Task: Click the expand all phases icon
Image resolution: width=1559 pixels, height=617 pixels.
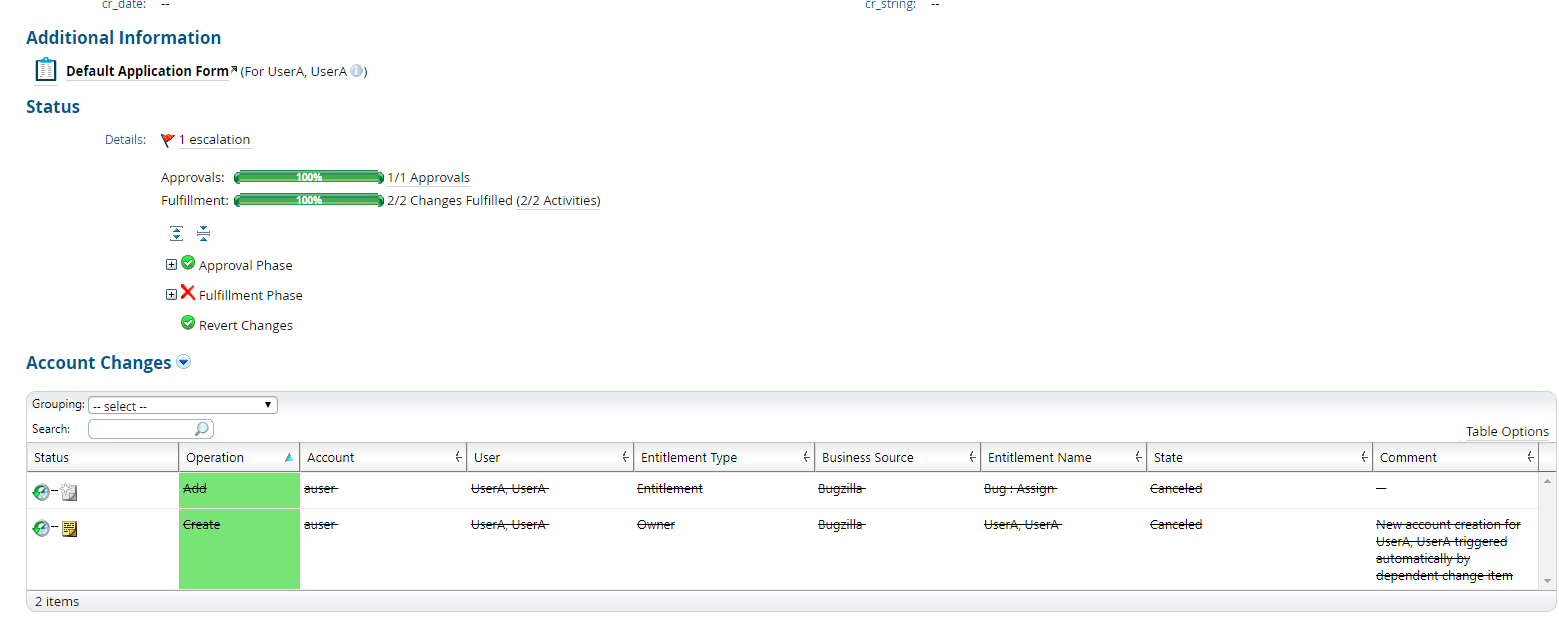Action: point(176,232)
